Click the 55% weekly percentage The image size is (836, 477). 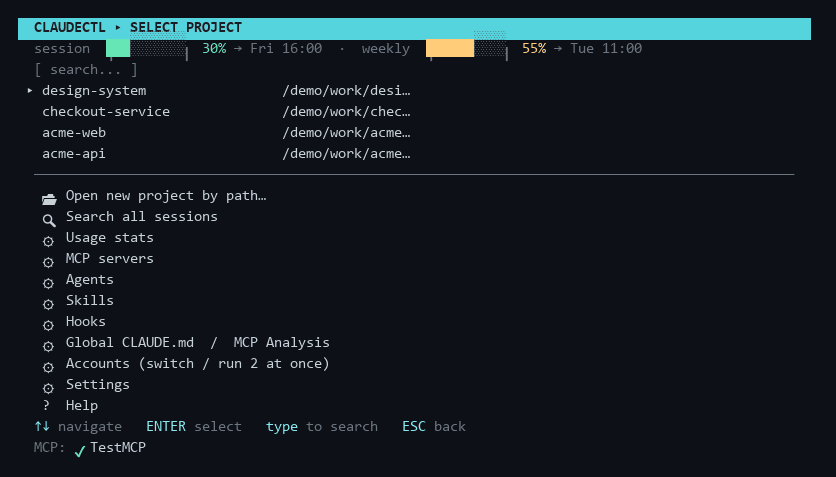pyautogui.click(x=534, y=48)
